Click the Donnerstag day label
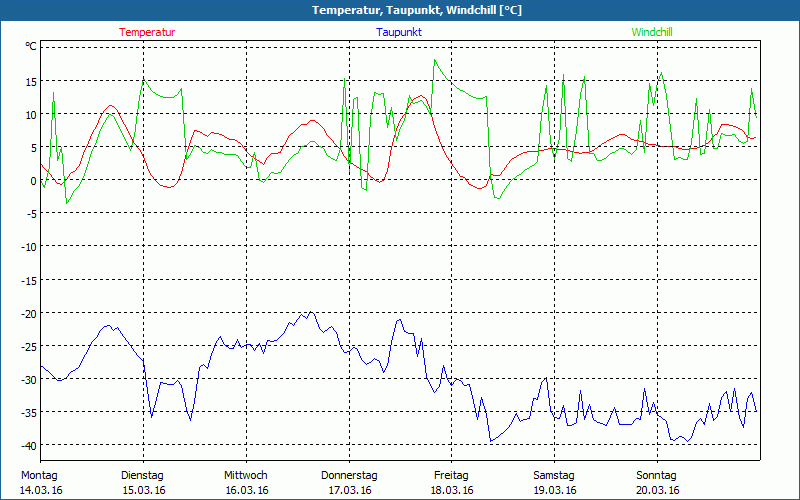800x500 pixels. pos(349,475)
